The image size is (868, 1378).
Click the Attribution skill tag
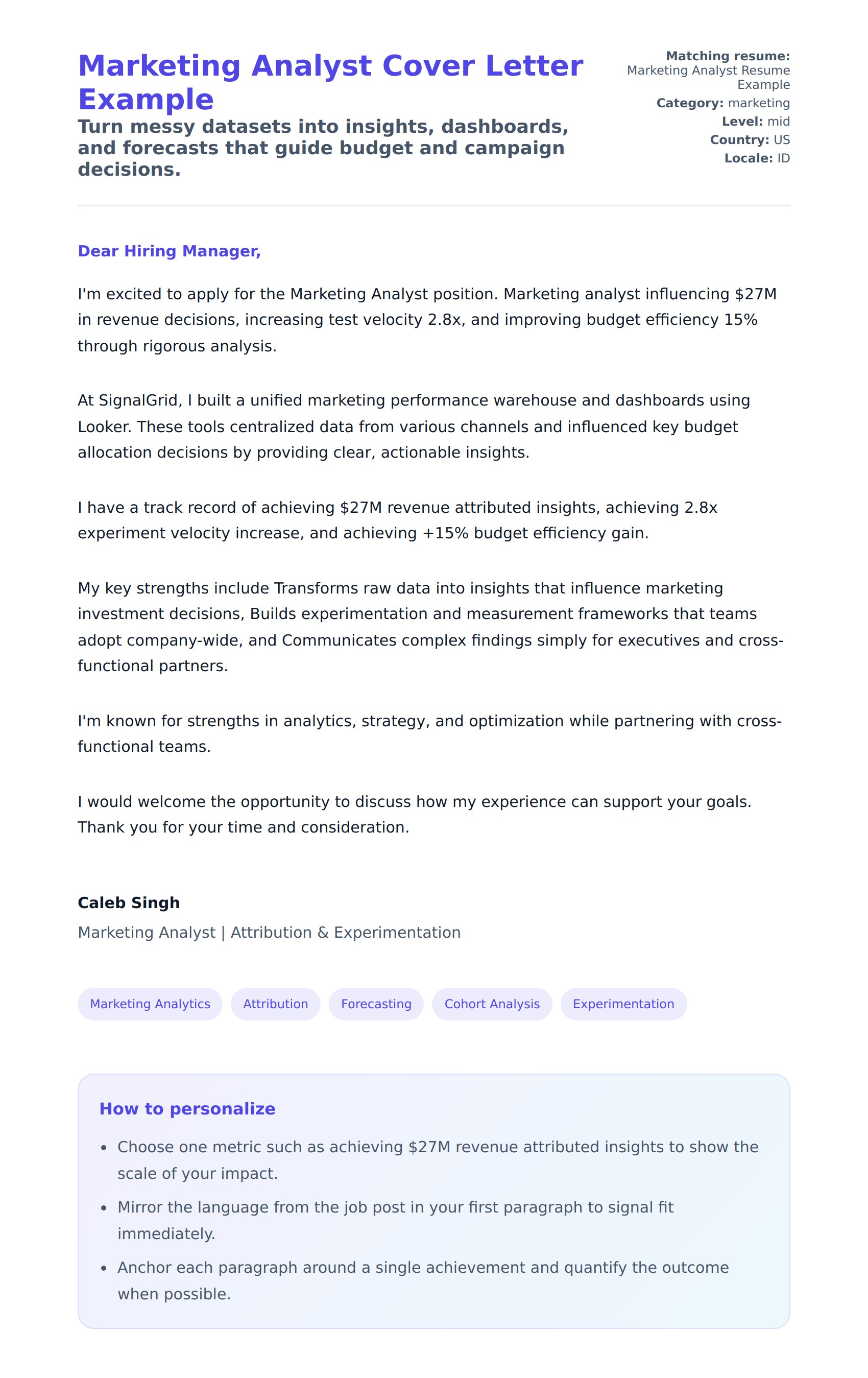pos(275,1003)
